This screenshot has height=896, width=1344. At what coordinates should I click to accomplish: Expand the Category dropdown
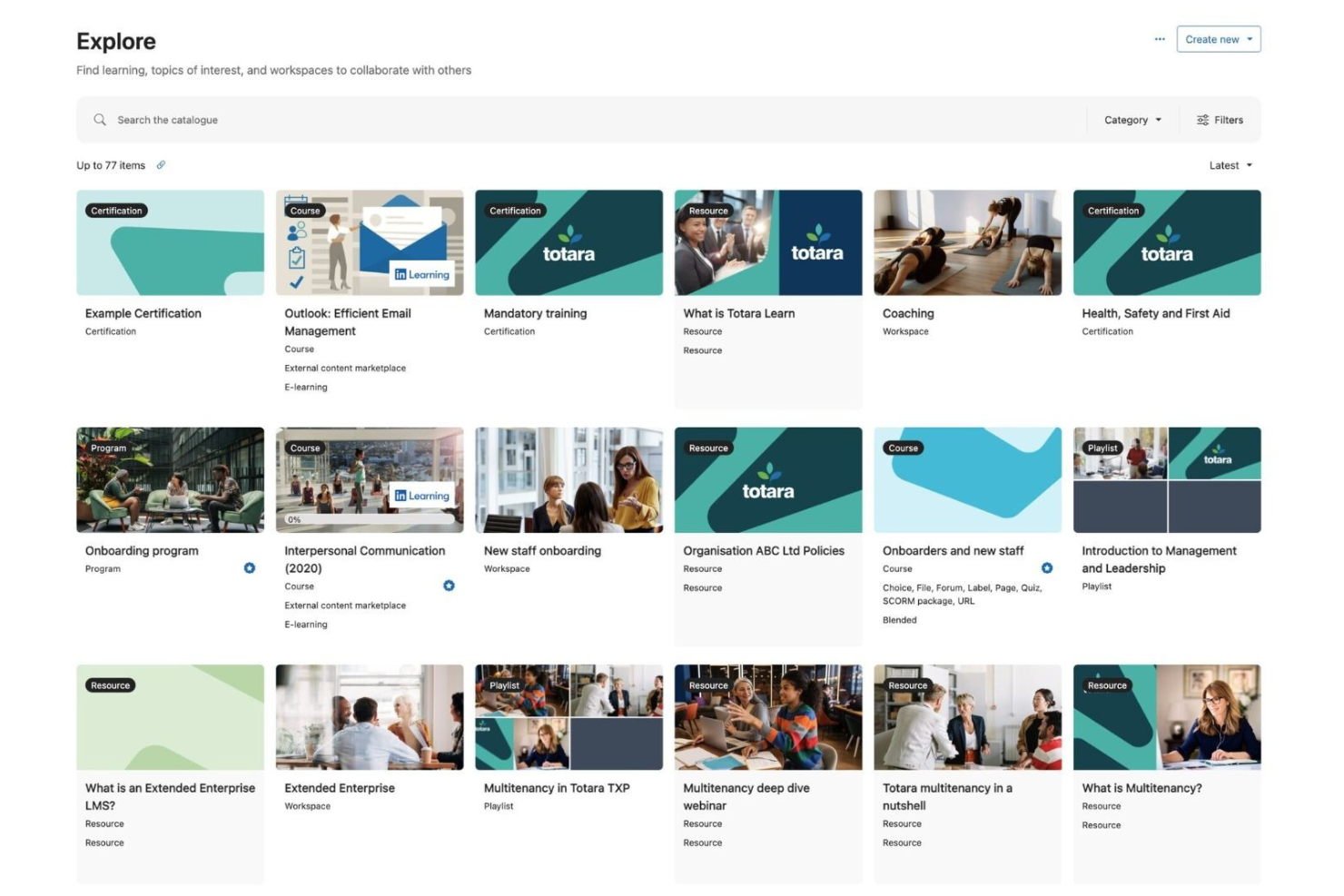point(1132,119)
